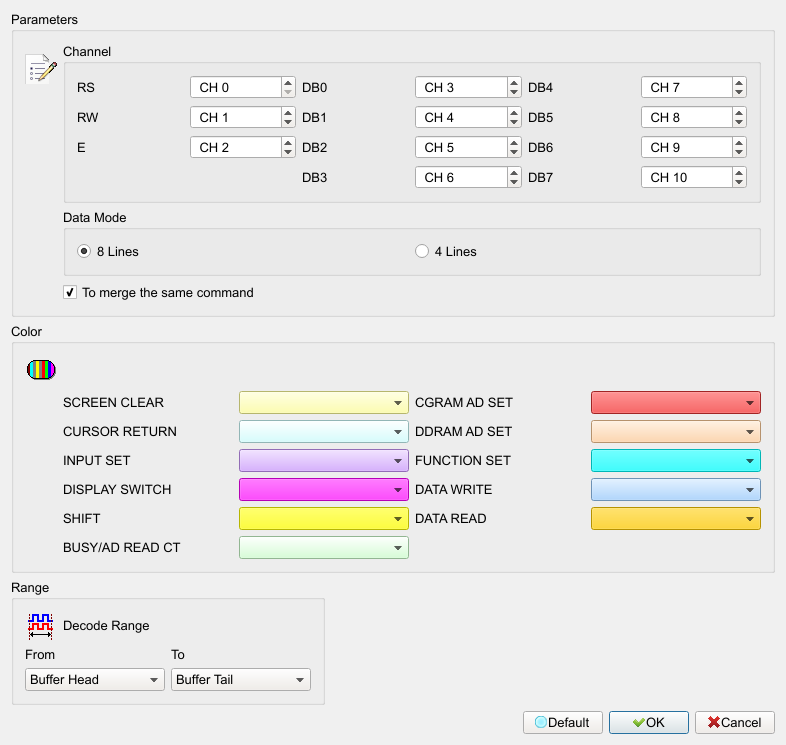Open the DATA READ color dropdown

coord(676,518)
